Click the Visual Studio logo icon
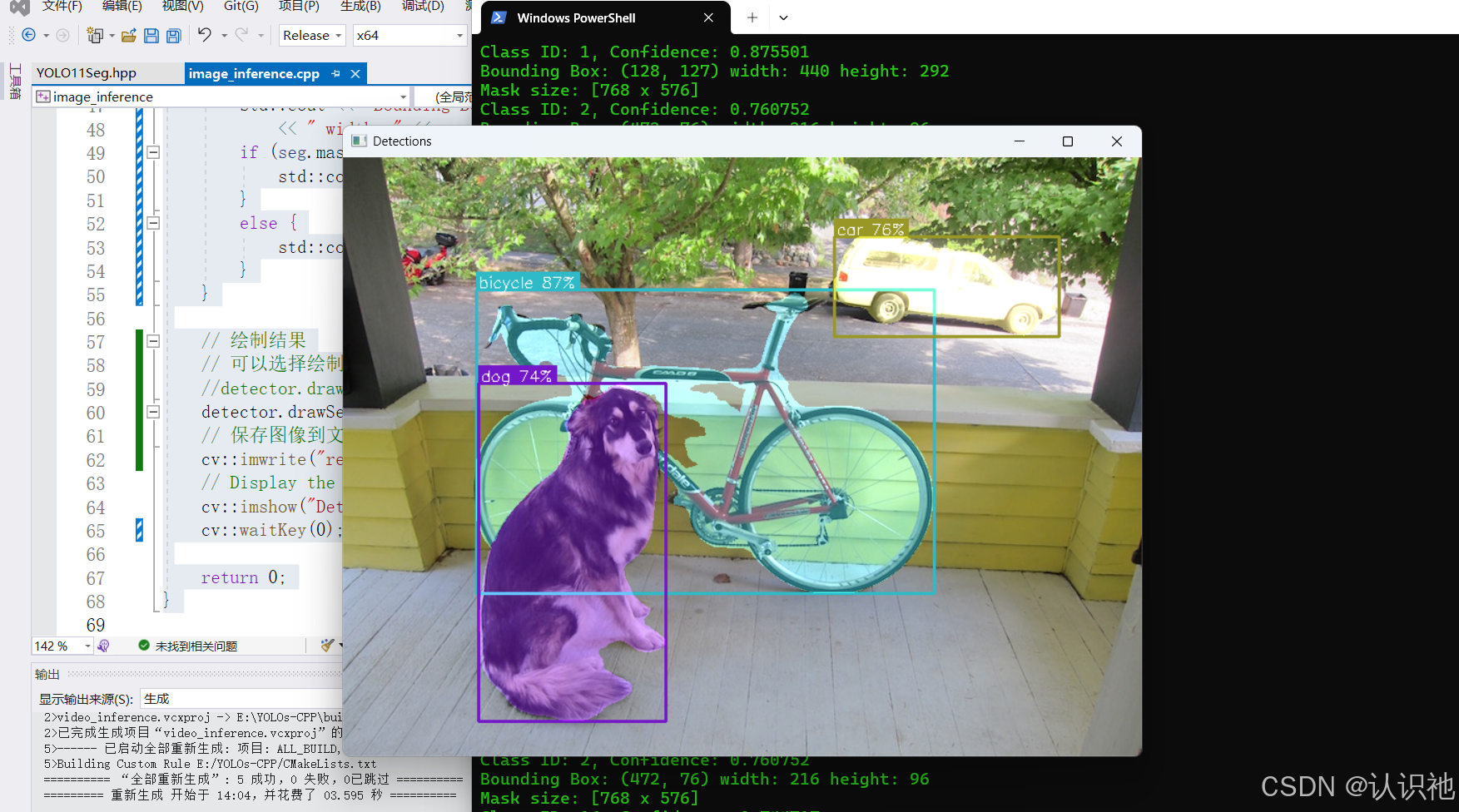 pyautogui.click(x=19, y=7)
